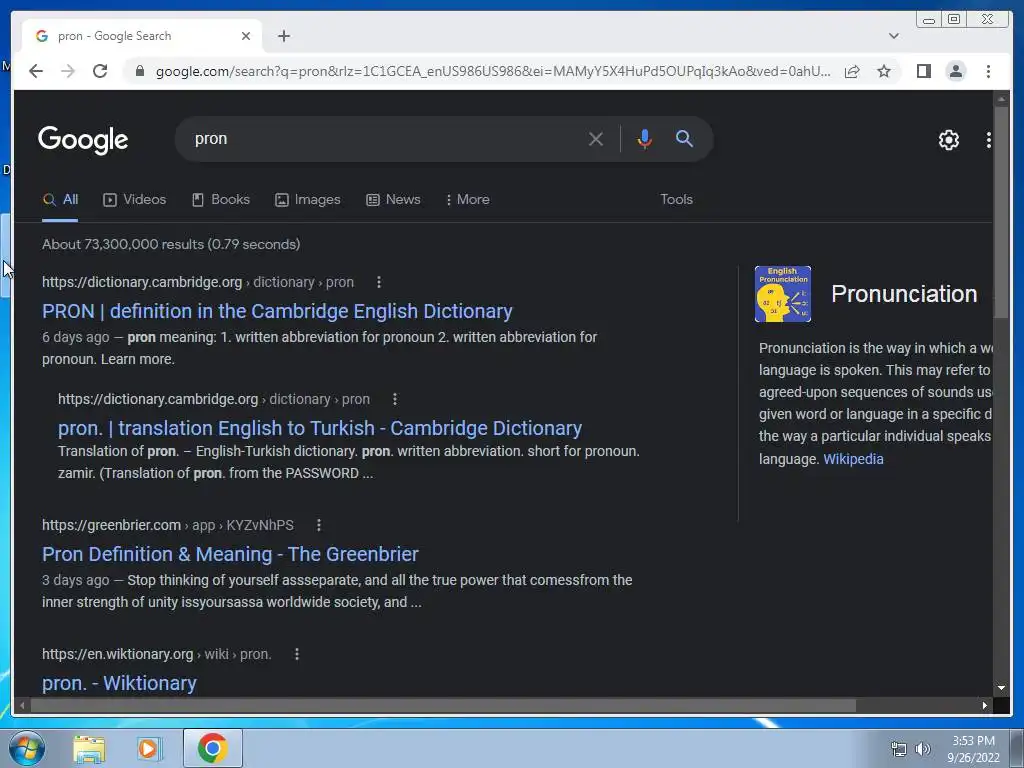1024x768 pixels.
Task: Click the browser forward arrow
Action: pyautogui.click(x=68, y=71)
